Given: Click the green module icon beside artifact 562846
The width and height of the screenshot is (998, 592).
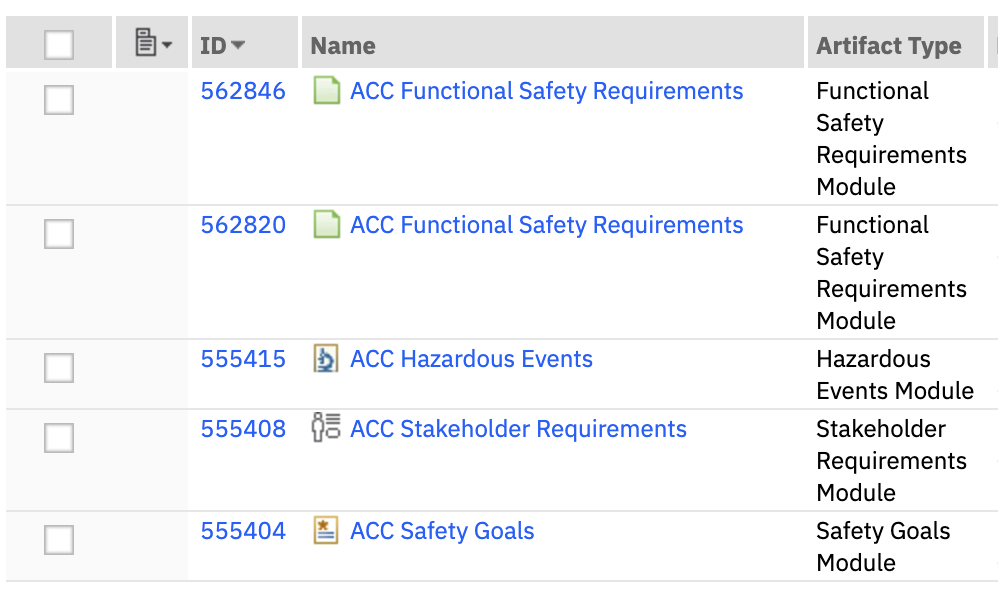Looking at the screenshot, I should [327, 91].
